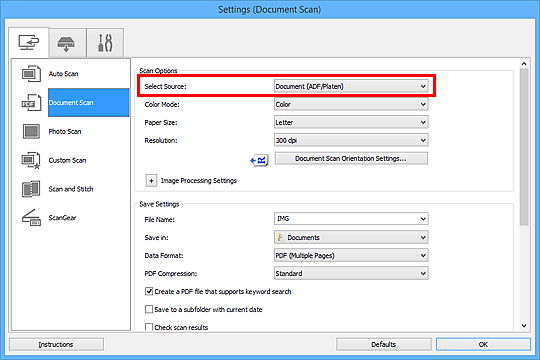Click the Photo Scan icon
The image size is (540, 360).
tap(31, 132)
